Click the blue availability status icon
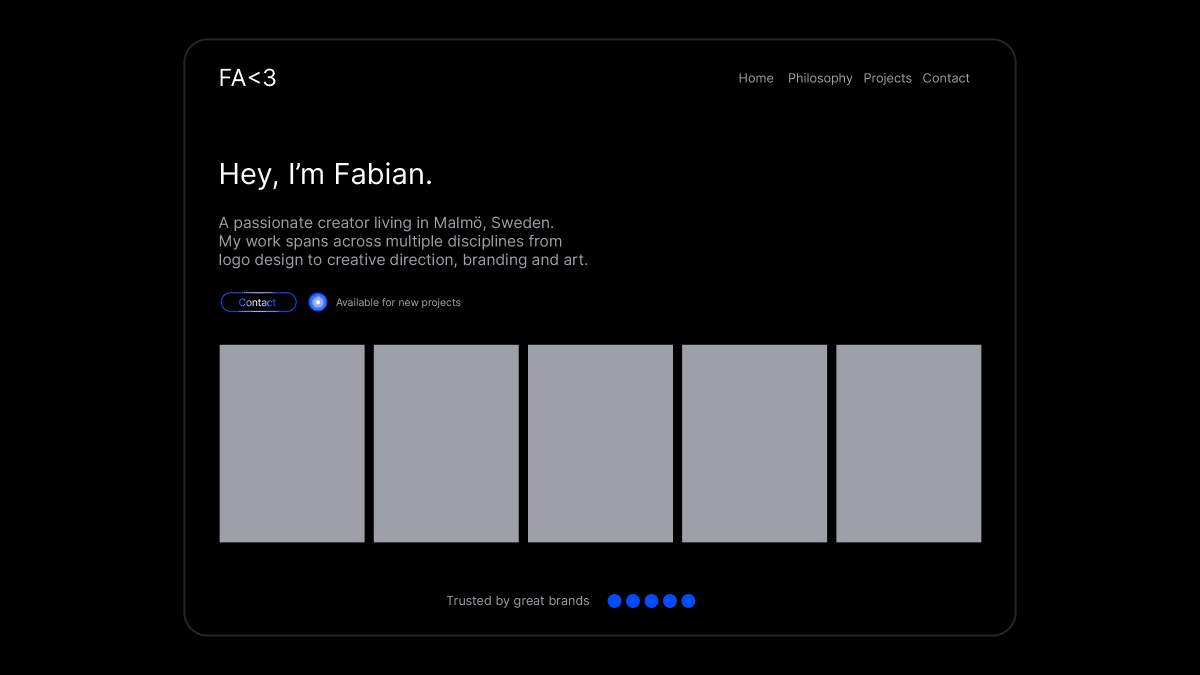The image size is (1200, 675). tap(318, 302)
